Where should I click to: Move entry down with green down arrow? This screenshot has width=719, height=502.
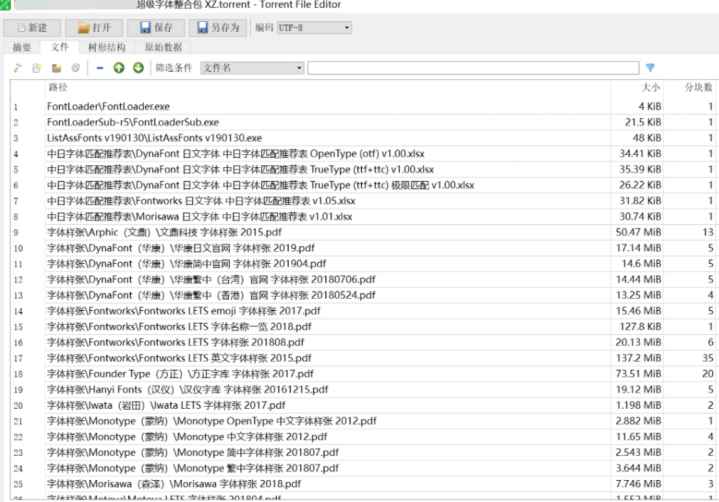click(x=138, y=68)
